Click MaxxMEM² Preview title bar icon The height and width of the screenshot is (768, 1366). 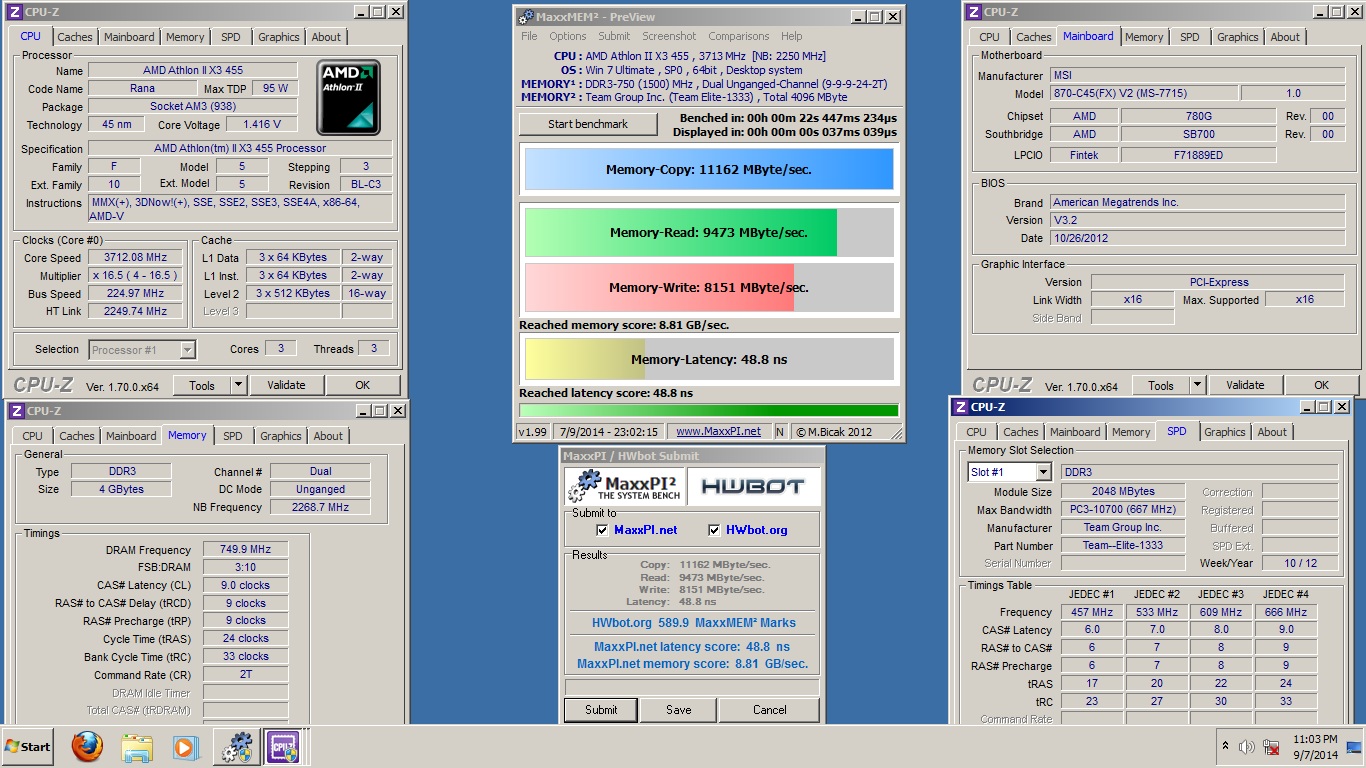point(525,17)
